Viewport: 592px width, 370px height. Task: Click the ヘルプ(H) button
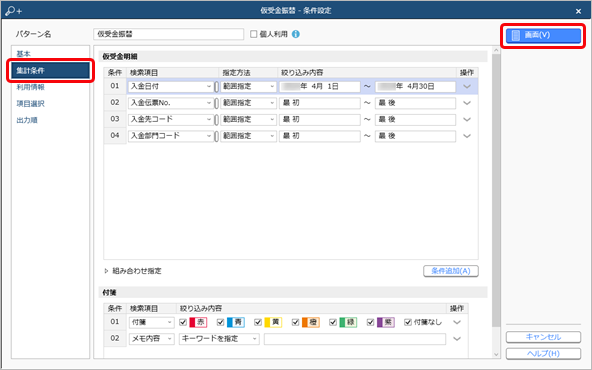[543, 353]
